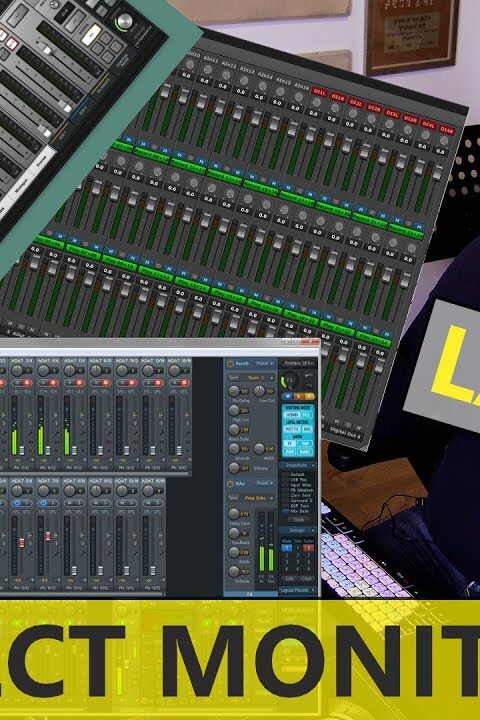480x720 pixels.
Task: Click pan knob on upper-row ADAT 13/14 channel
Action: click(x=148, y=371)
